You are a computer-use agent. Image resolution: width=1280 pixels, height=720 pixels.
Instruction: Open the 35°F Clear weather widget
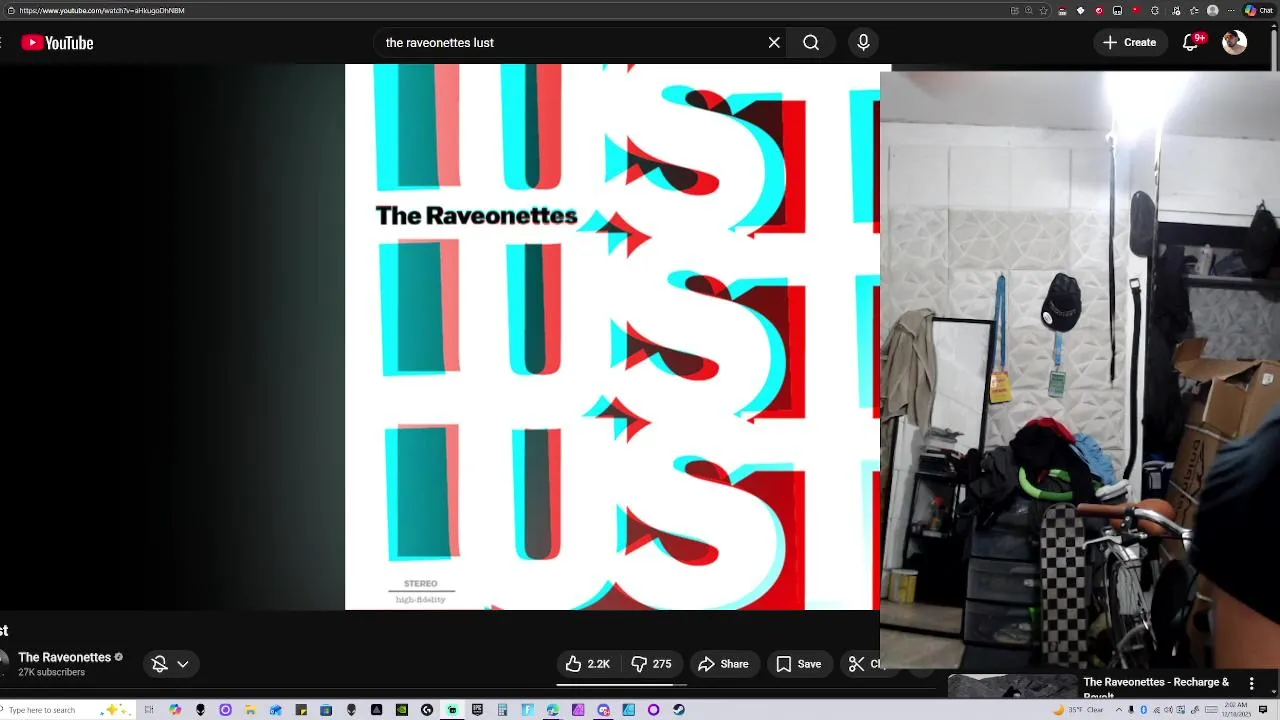(x=1079, y=710)
